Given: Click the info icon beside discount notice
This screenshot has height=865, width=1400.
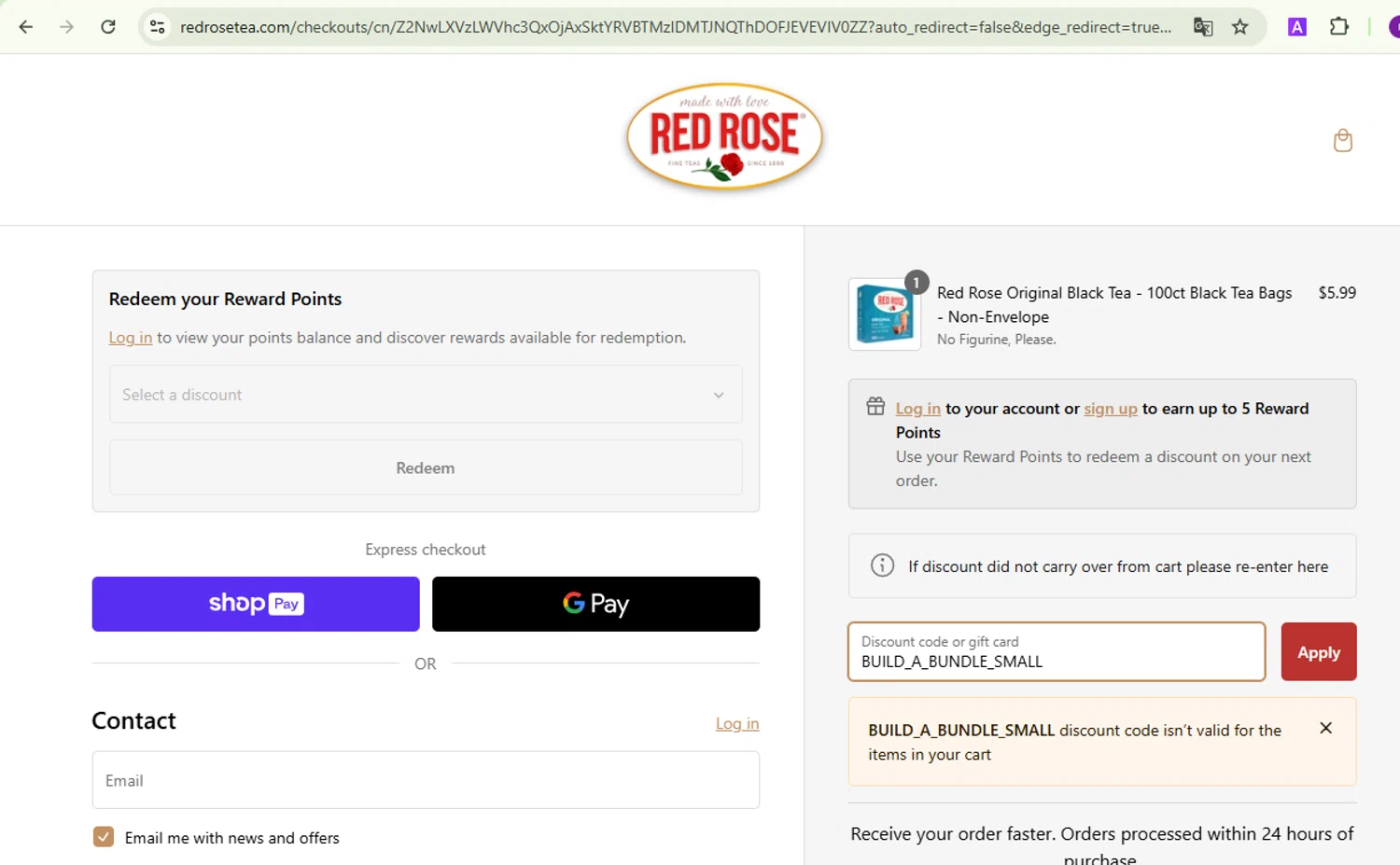Looking at the screenshot, I should coord(882,565).
